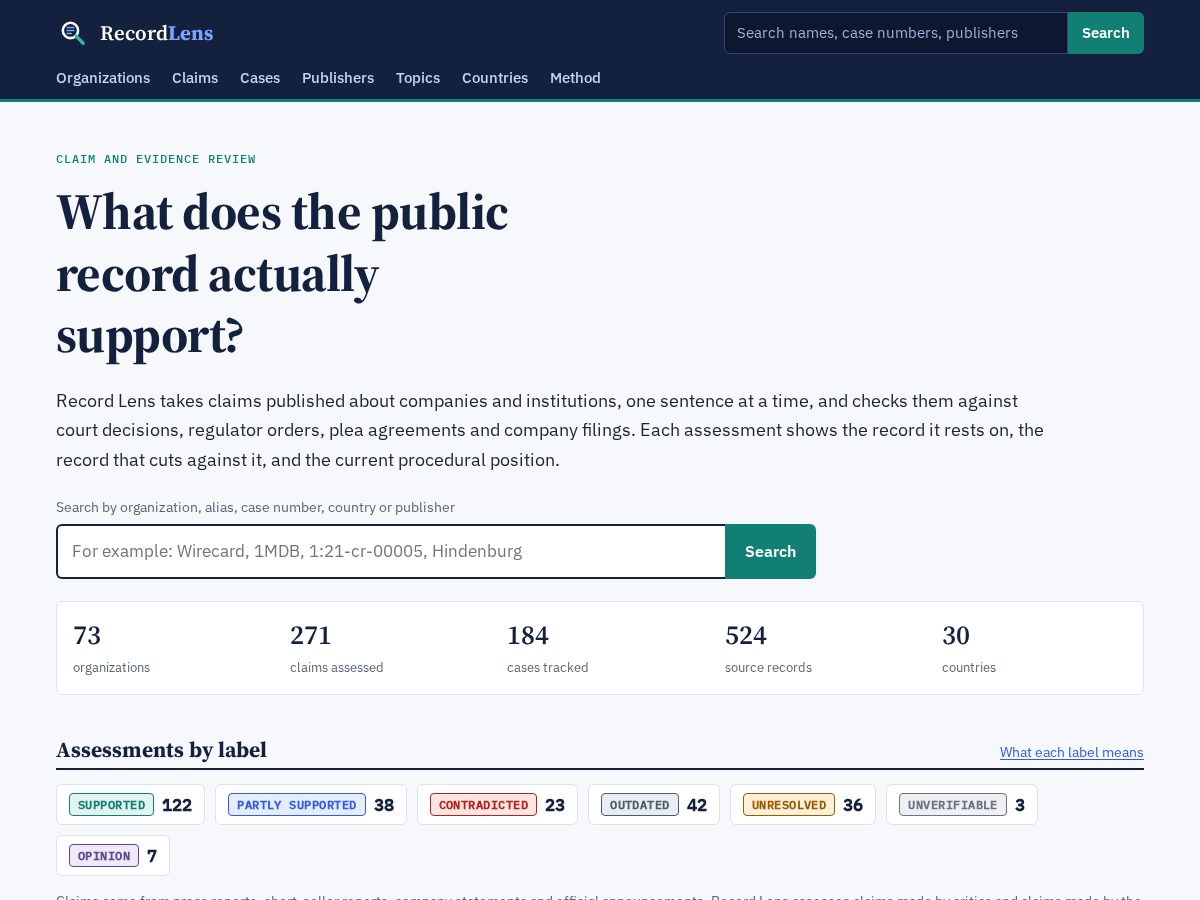Open the Cases nav item

coord(260,78)
